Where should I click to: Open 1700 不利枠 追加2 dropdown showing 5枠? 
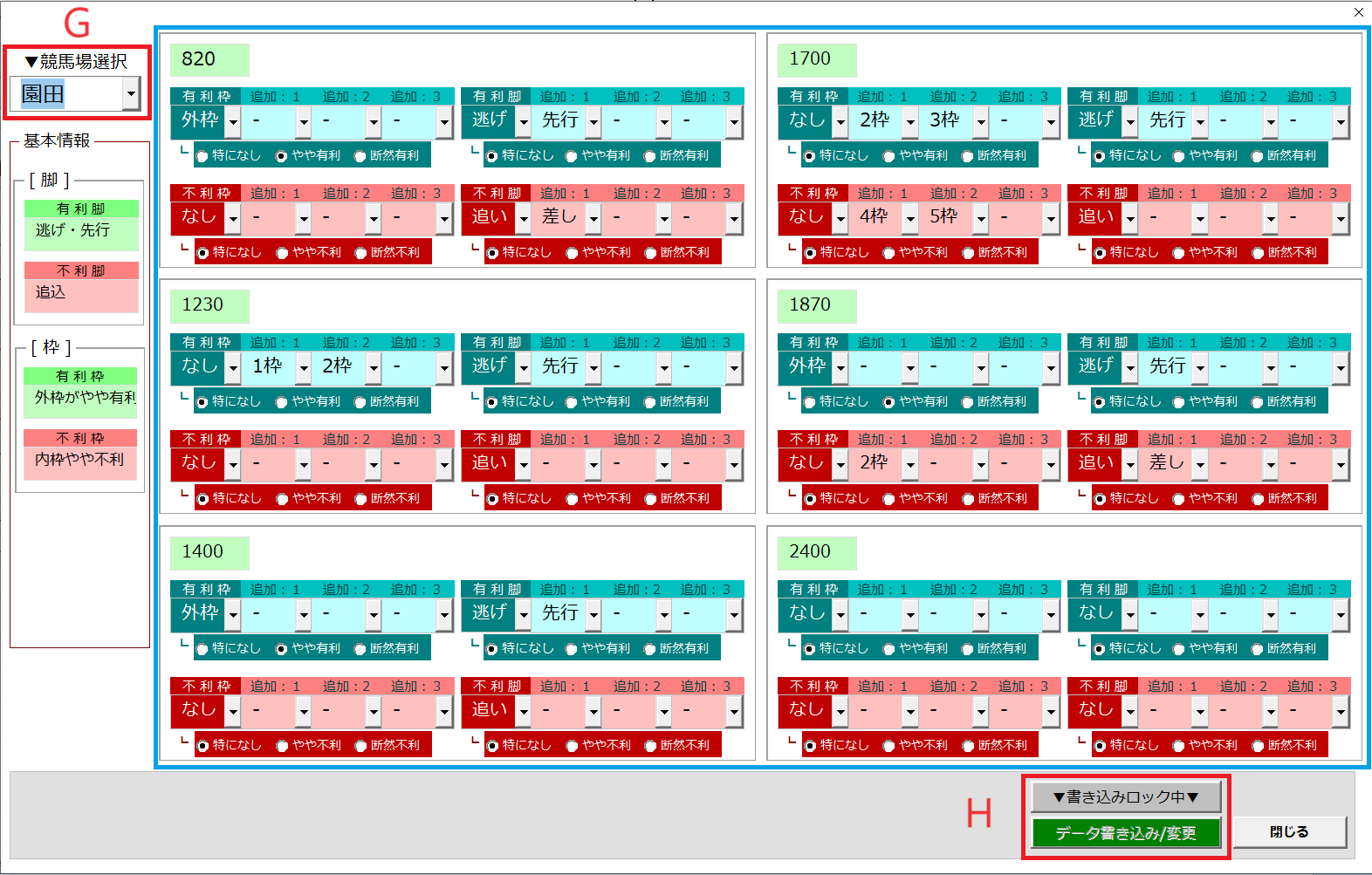981,218
